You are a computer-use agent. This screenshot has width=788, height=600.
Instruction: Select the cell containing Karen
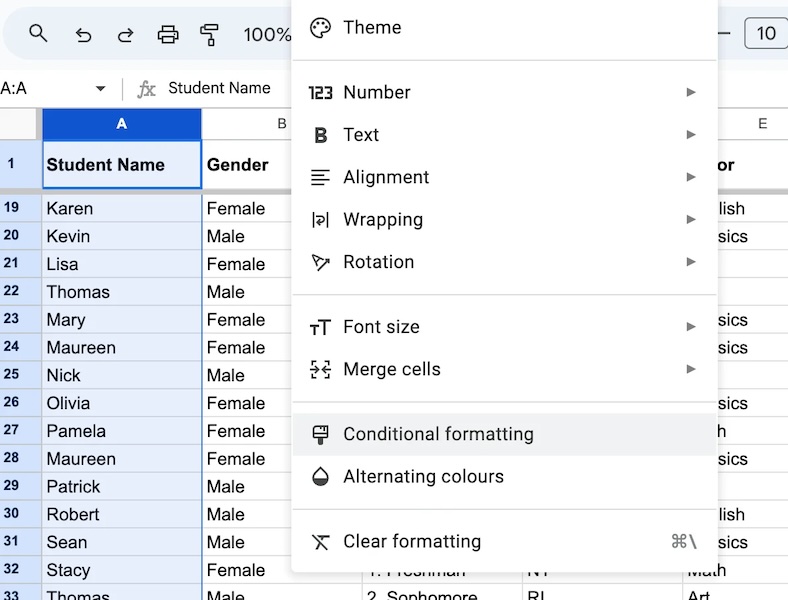click(122, 209)
